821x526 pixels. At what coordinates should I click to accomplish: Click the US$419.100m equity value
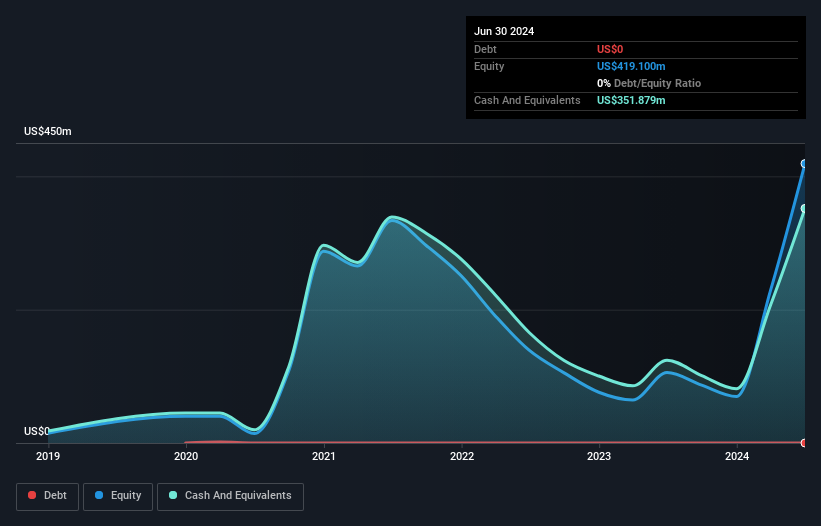(x=631, y=66)
